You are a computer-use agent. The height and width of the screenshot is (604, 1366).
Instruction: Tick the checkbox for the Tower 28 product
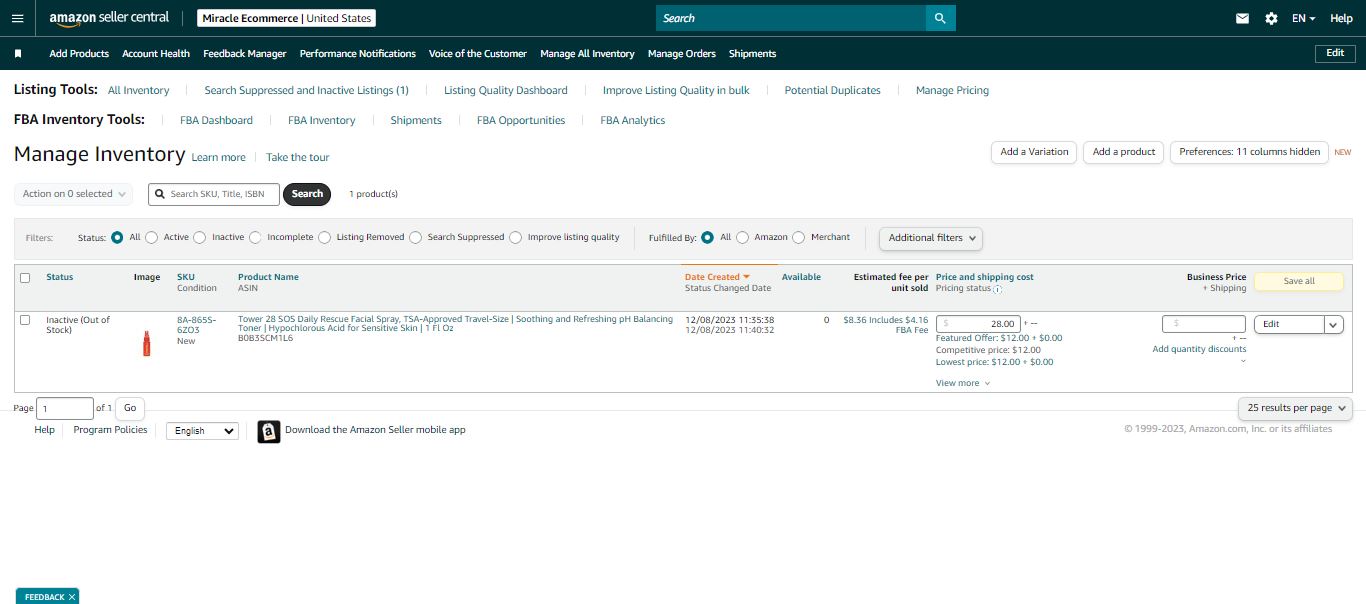click(25, 320)
